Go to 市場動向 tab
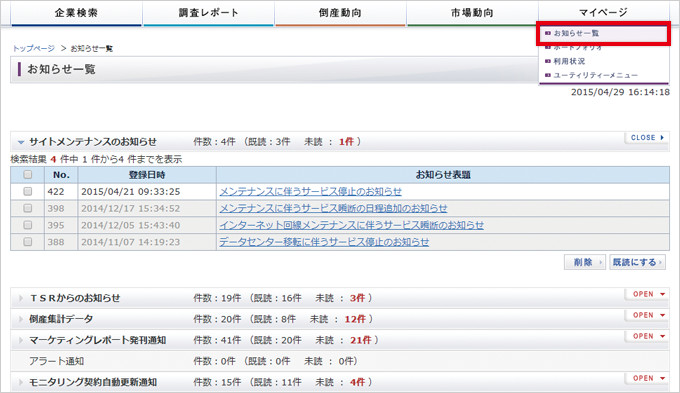 [x=472, y=13]
